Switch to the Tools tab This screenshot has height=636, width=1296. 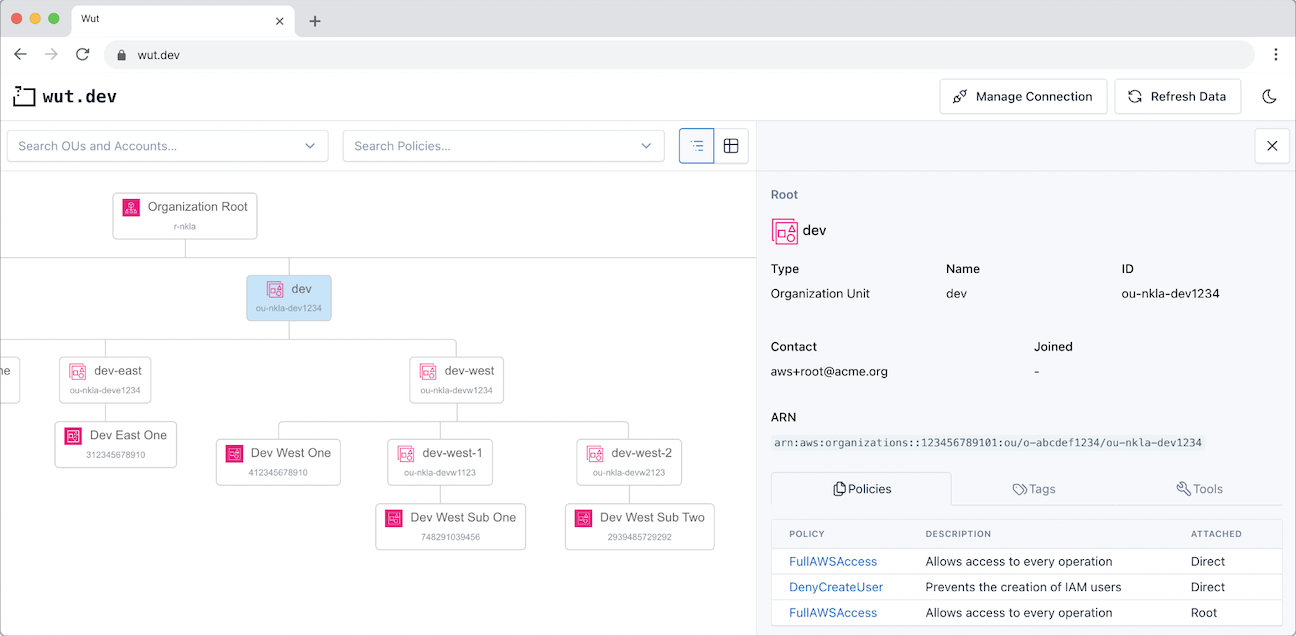(x=1199, y=488)
